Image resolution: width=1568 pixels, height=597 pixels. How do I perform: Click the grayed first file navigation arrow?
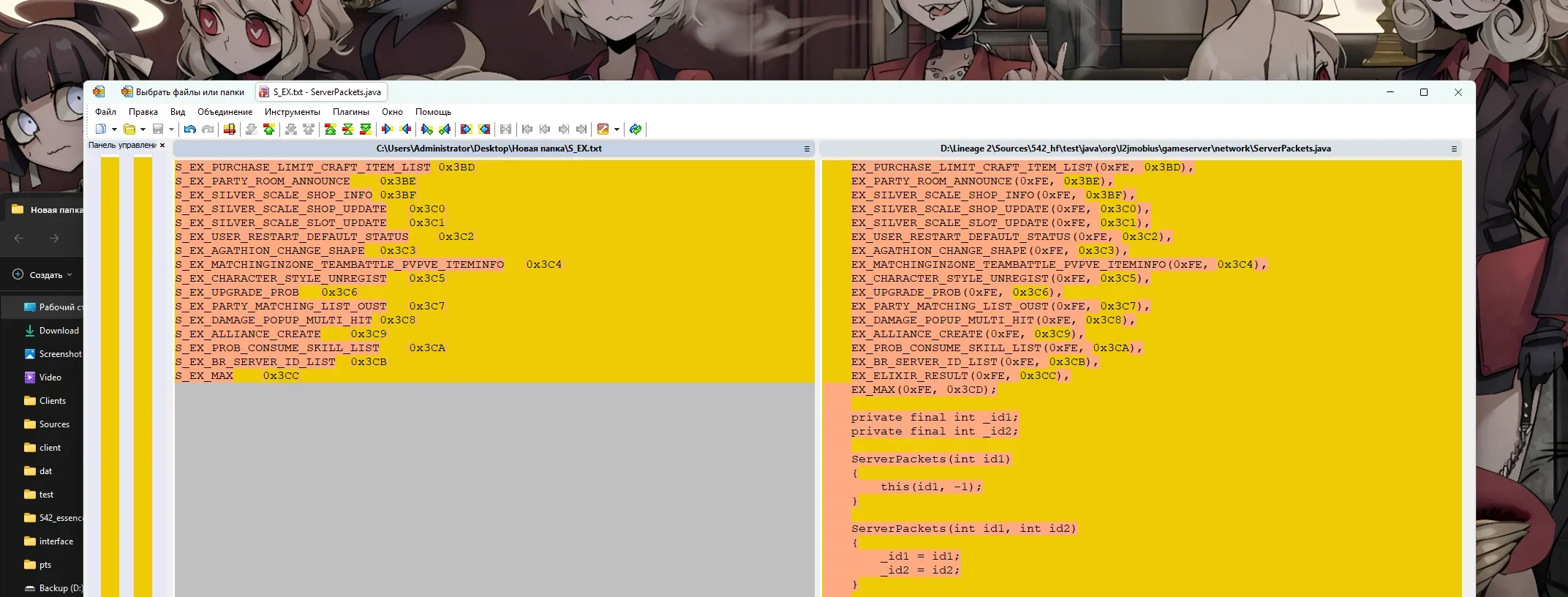(527, 129)
